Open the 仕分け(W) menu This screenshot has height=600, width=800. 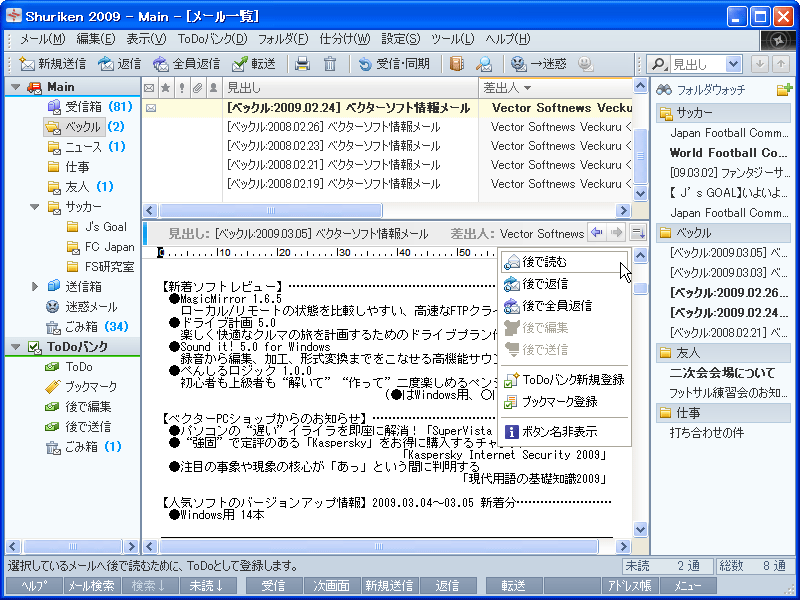[x=344, y=39]
